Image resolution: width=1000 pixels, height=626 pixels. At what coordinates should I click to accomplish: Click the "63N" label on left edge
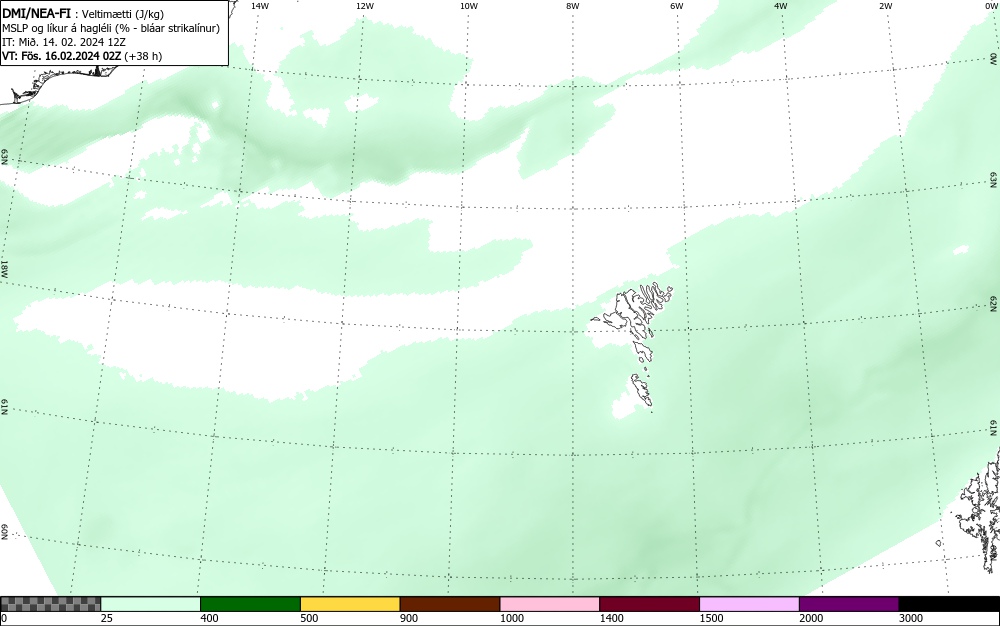4,157
